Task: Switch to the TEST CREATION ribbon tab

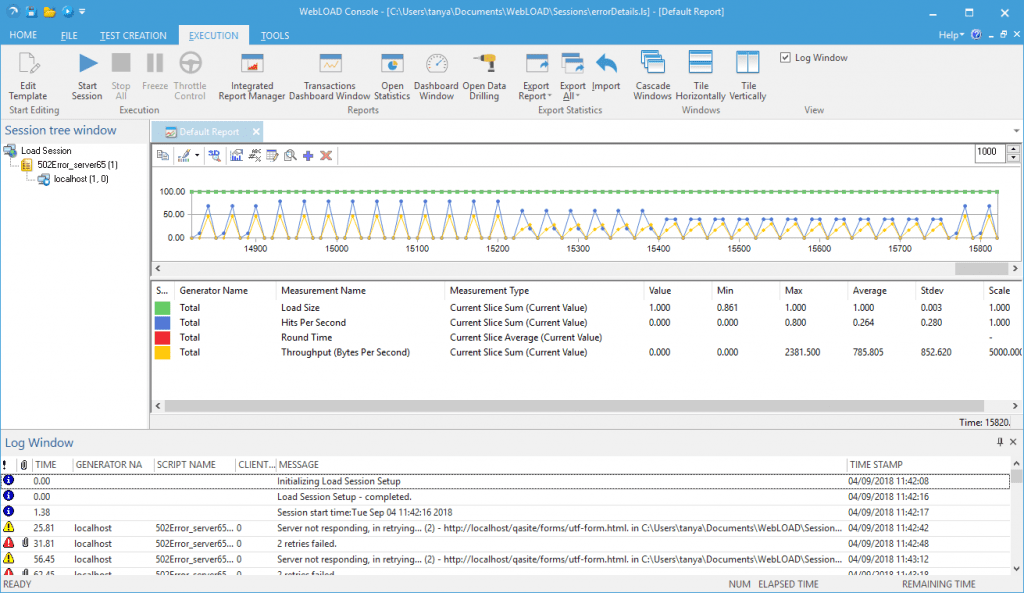Action: click(133, 36)
